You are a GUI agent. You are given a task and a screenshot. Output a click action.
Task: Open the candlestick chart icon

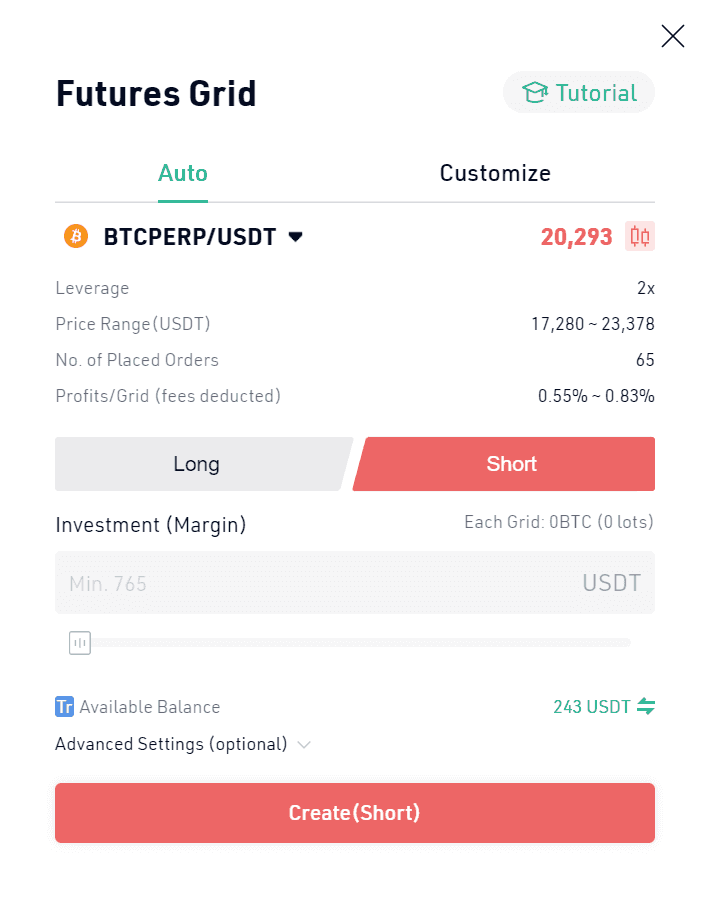pos(639,236)
